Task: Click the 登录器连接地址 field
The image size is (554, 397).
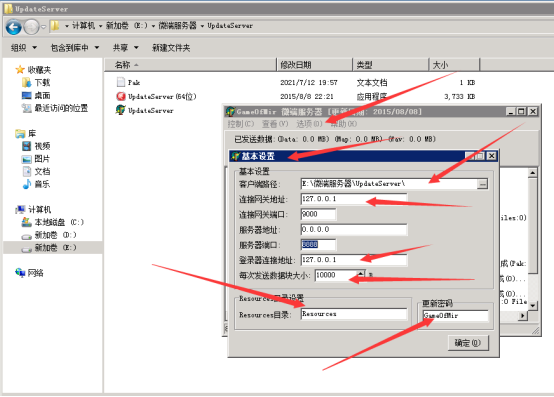Action: [354, 260]
